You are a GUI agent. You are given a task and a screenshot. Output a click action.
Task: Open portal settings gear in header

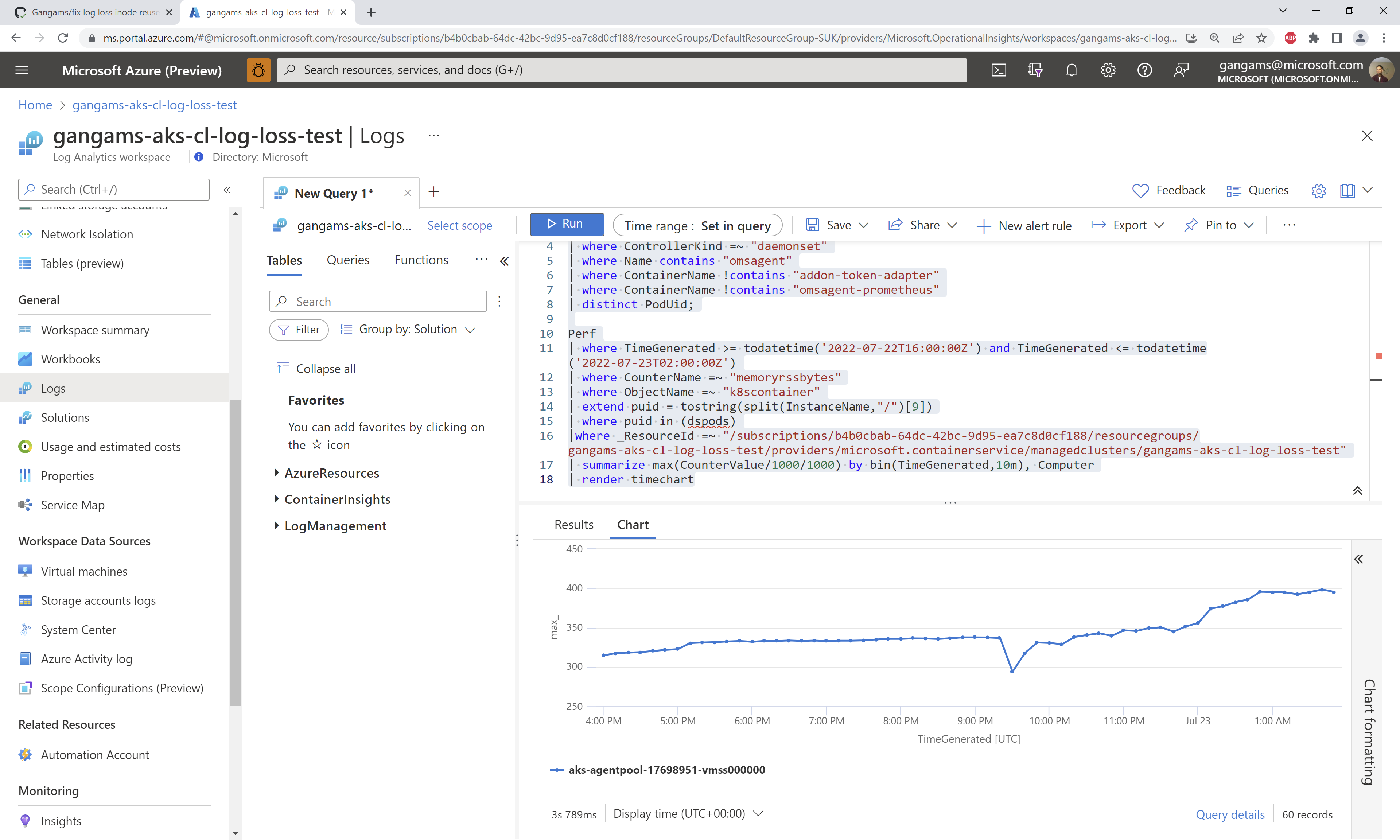[x=1108, y=70]
